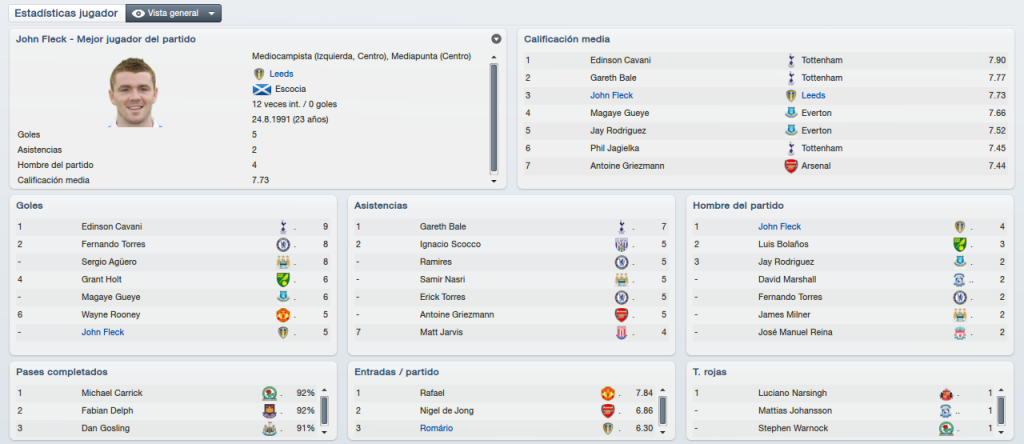The width and height of the screenshot is (1024, 444).
Task: Click John Fleck's portrait photo
Action: [133, 92]
